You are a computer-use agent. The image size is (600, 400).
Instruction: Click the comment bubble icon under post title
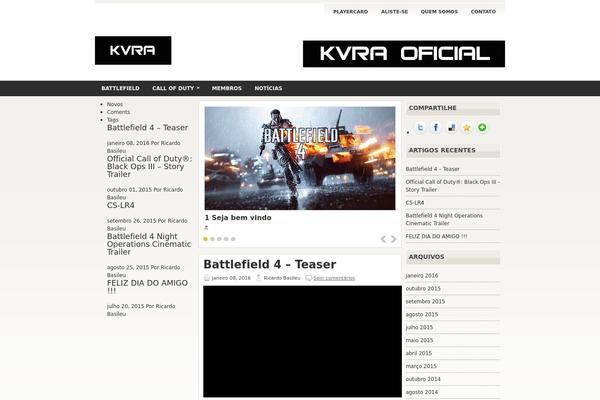[x=308, y=278]
